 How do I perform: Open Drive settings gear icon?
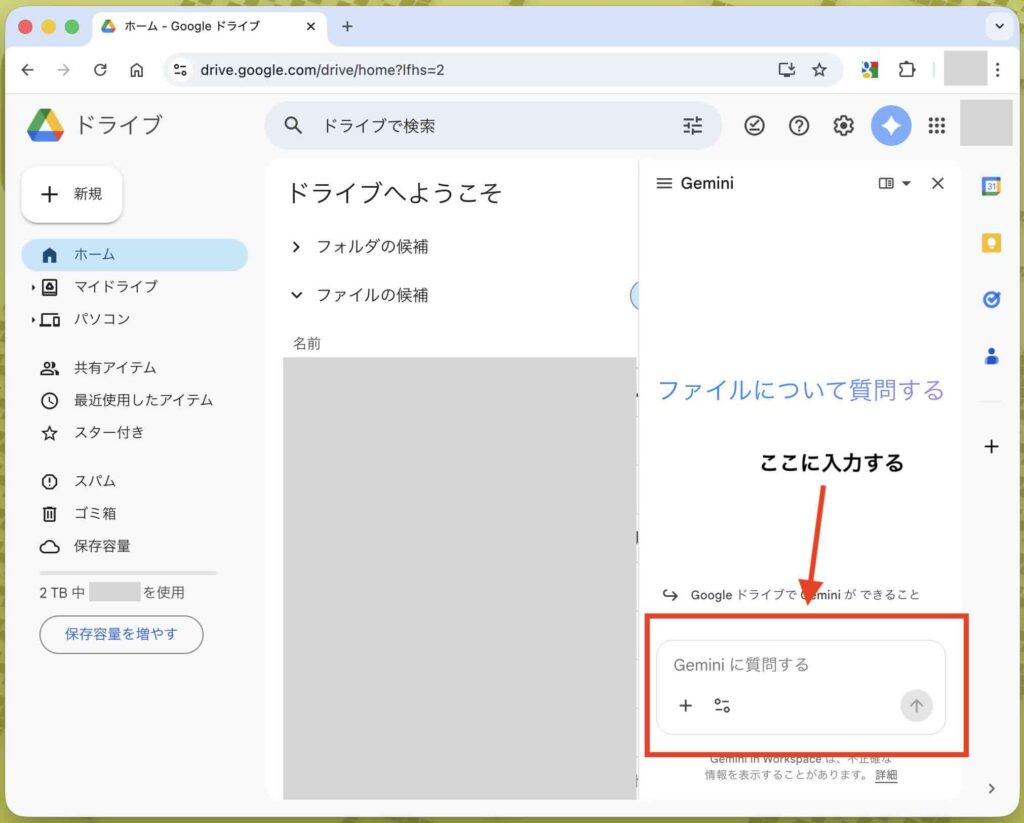click(843, 126)
